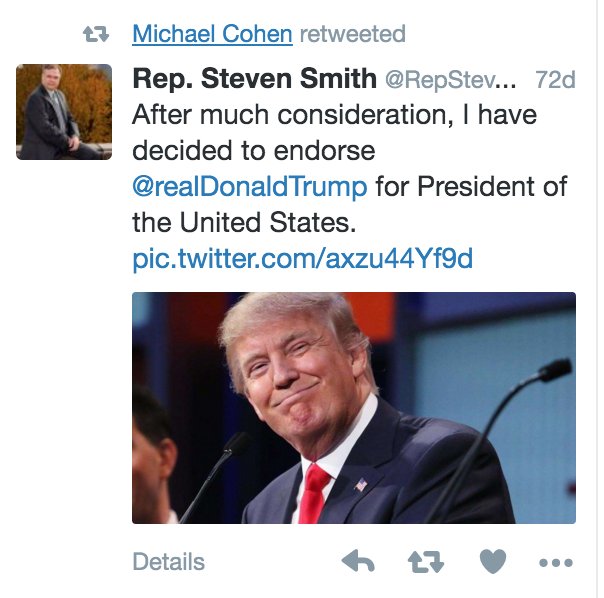Click the reply arrow icon
Screen dimensions: 604x598
click(x=358, y=561)
